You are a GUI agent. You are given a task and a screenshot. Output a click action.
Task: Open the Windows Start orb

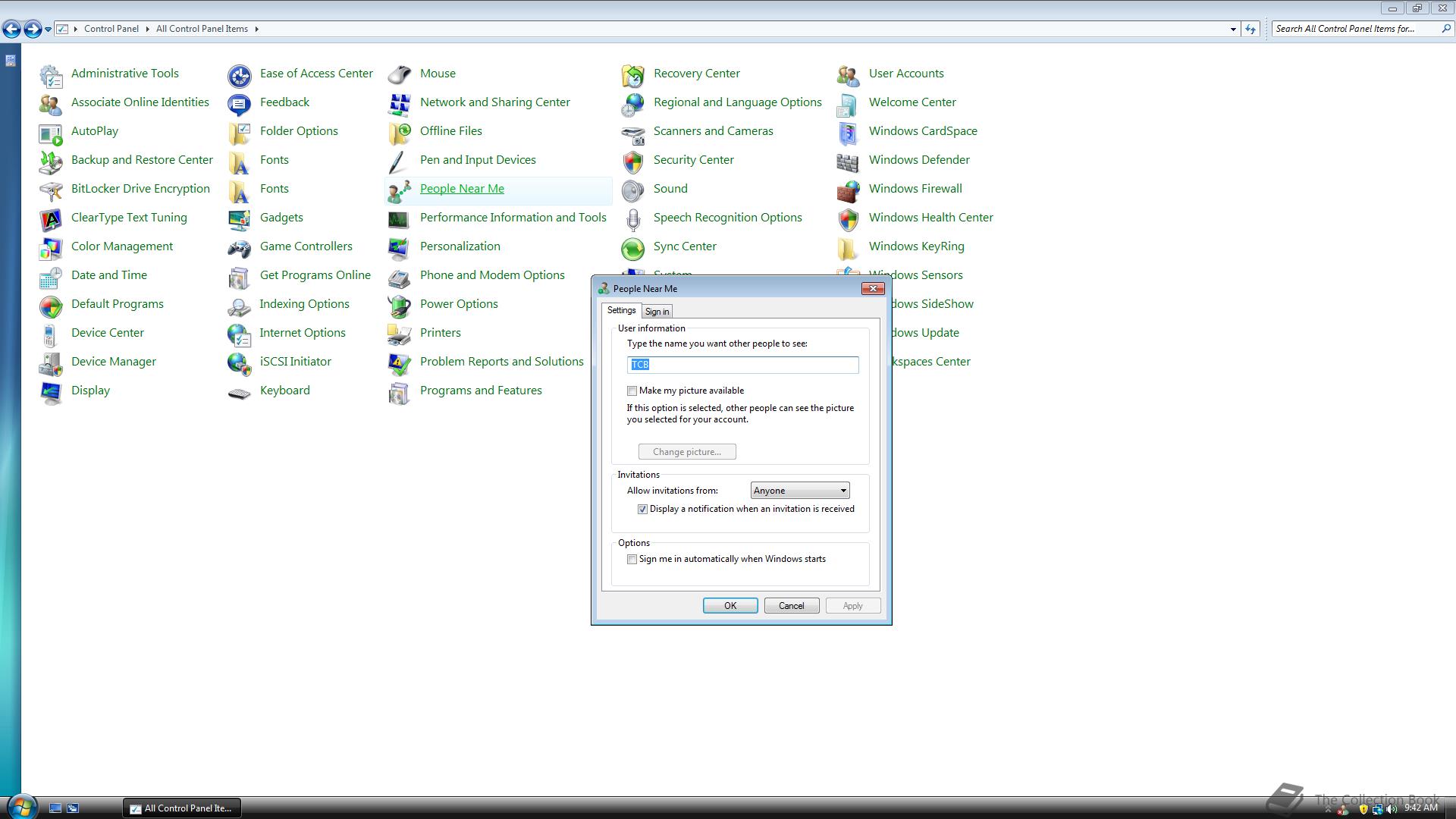click(x=21, y=807)
